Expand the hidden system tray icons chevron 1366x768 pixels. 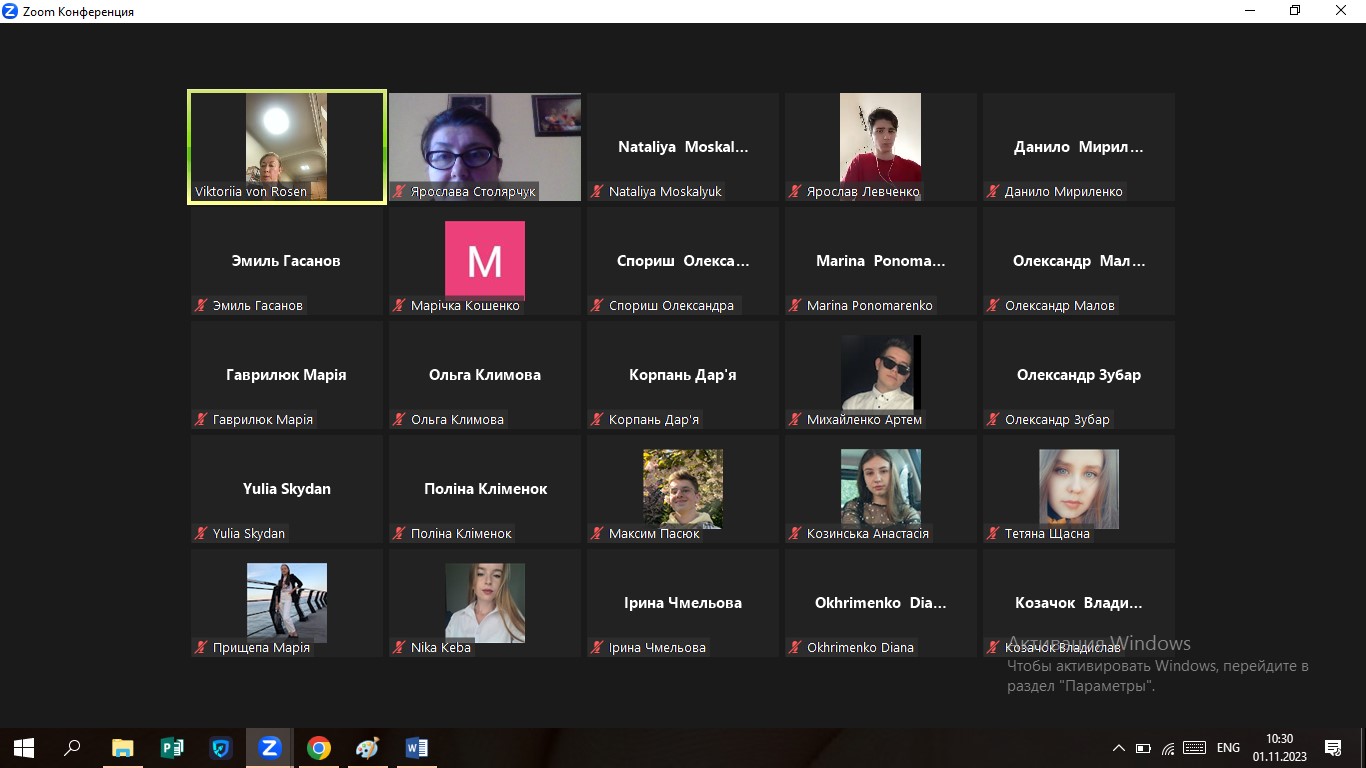point(1118,748)
